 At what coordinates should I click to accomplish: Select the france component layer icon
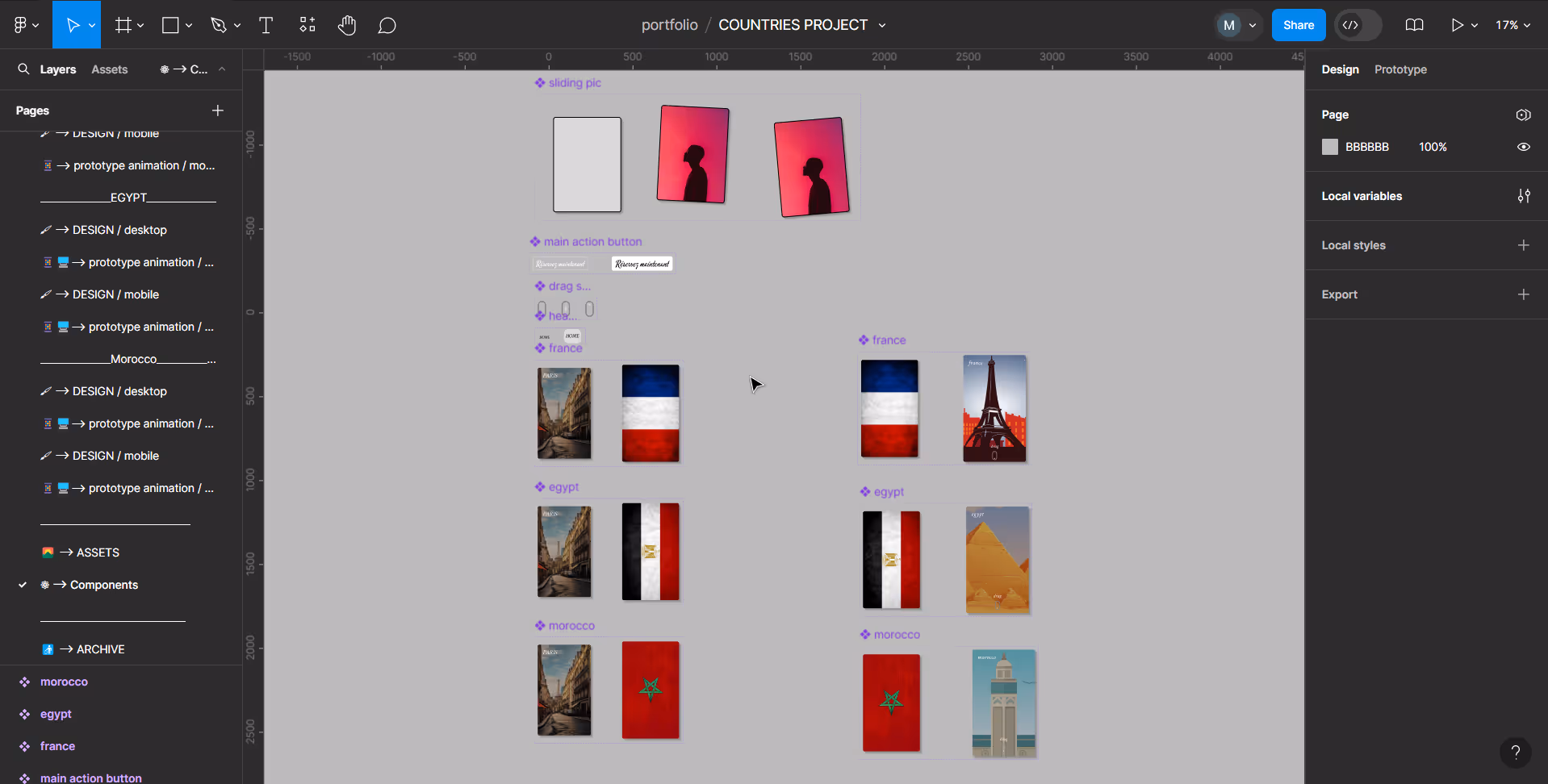click(x=25, y=746)
